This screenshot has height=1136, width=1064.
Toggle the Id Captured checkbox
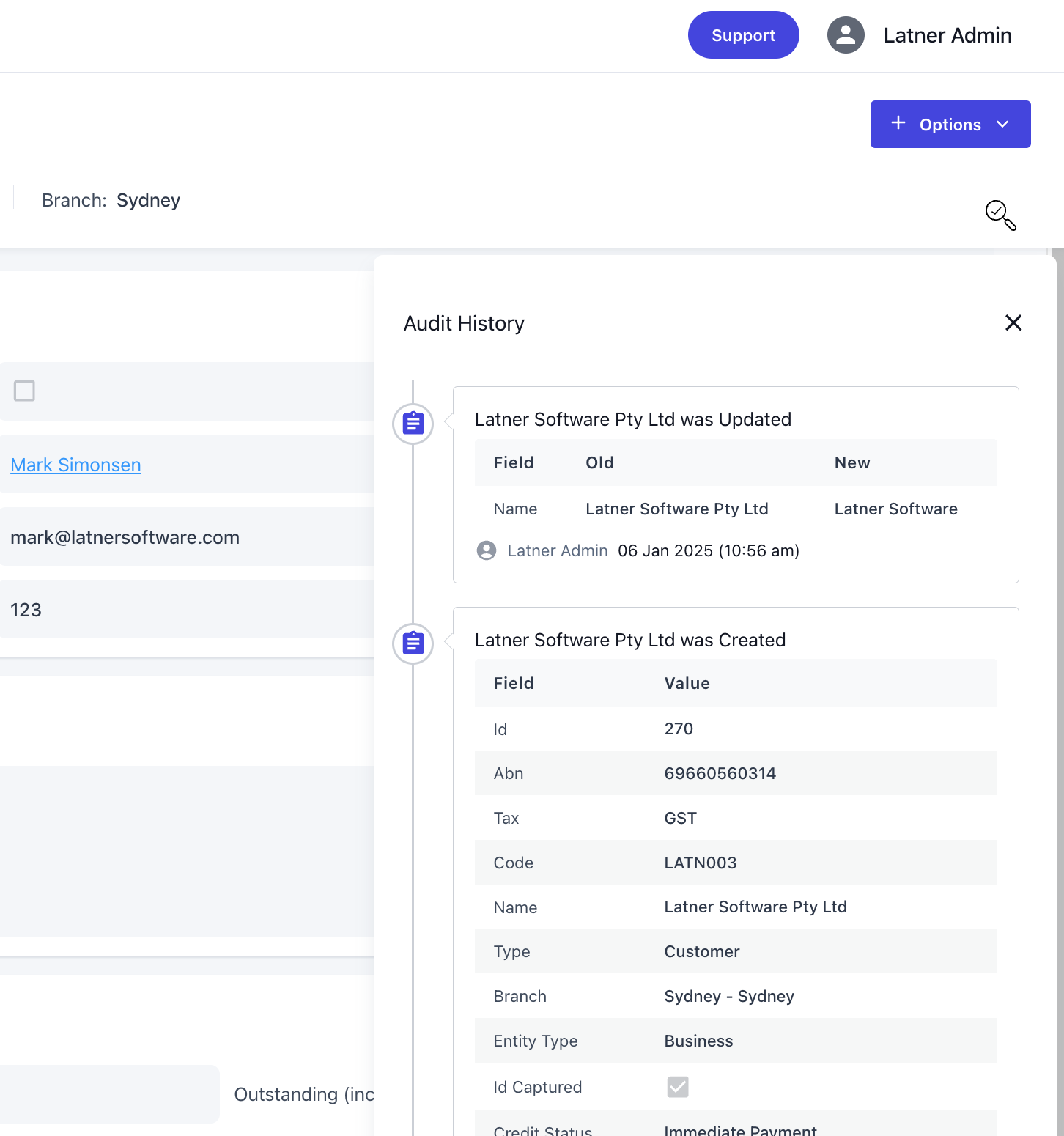pyautogui.click(x=678, y=1087)
